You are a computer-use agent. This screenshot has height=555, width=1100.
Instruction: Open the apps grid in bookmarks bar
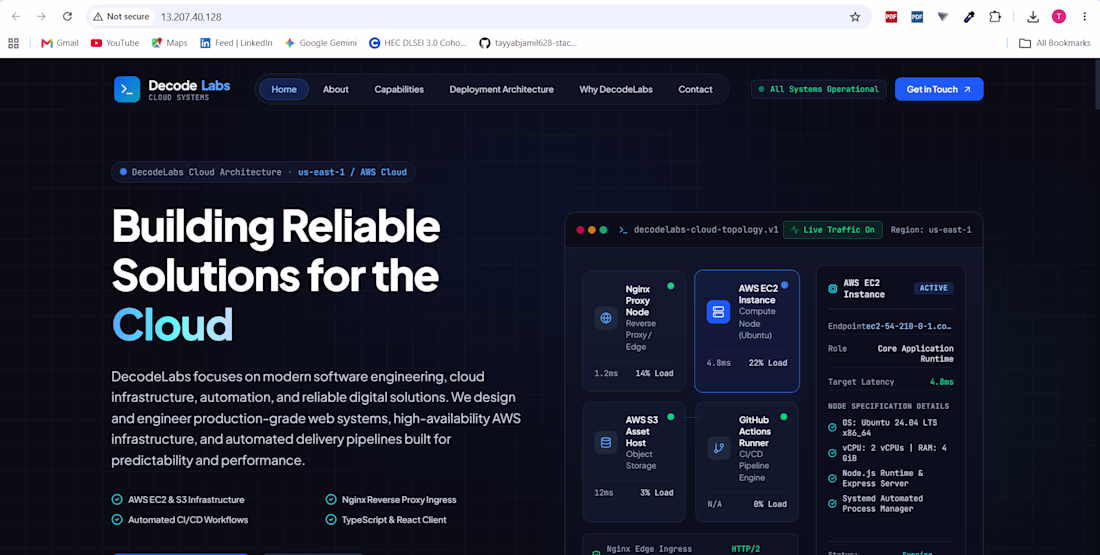click(13, 43)
